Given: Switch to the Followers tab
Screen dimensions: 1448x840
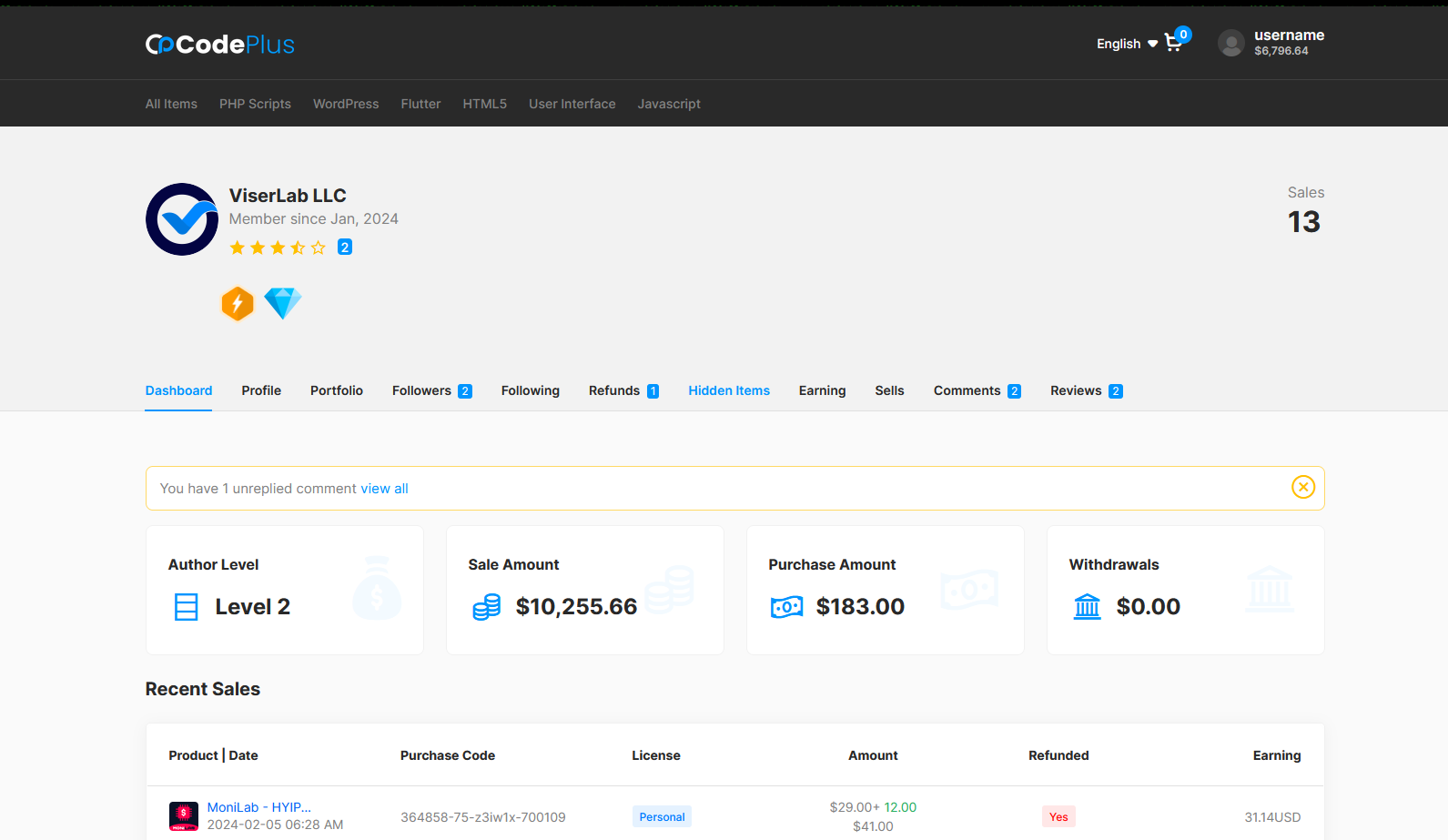Looking at the screenshot, I should (432, 390).
